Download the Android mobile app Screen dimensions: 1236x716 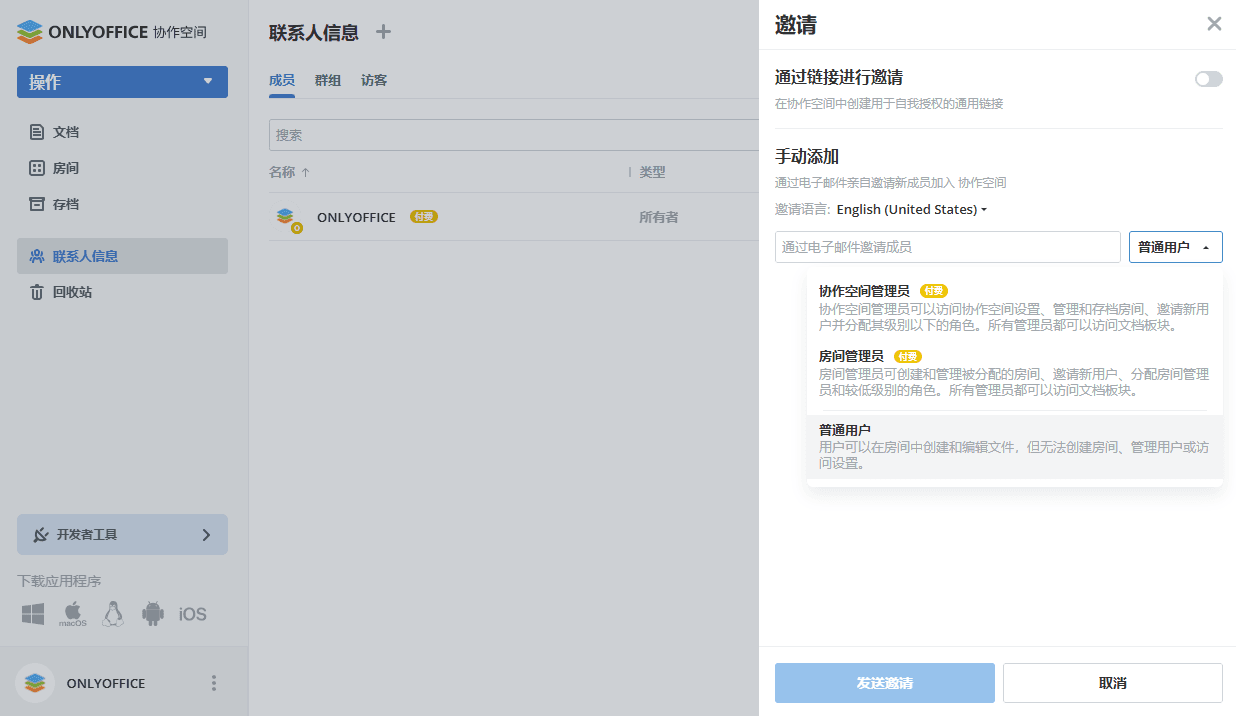click(x=152, y=614)
